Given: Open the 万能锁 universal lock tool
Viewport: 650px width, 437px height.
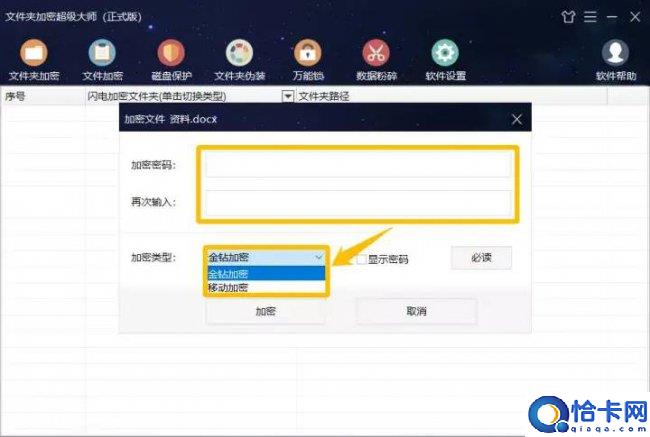Looking at the screenshot, I should (x=308, y=60).
